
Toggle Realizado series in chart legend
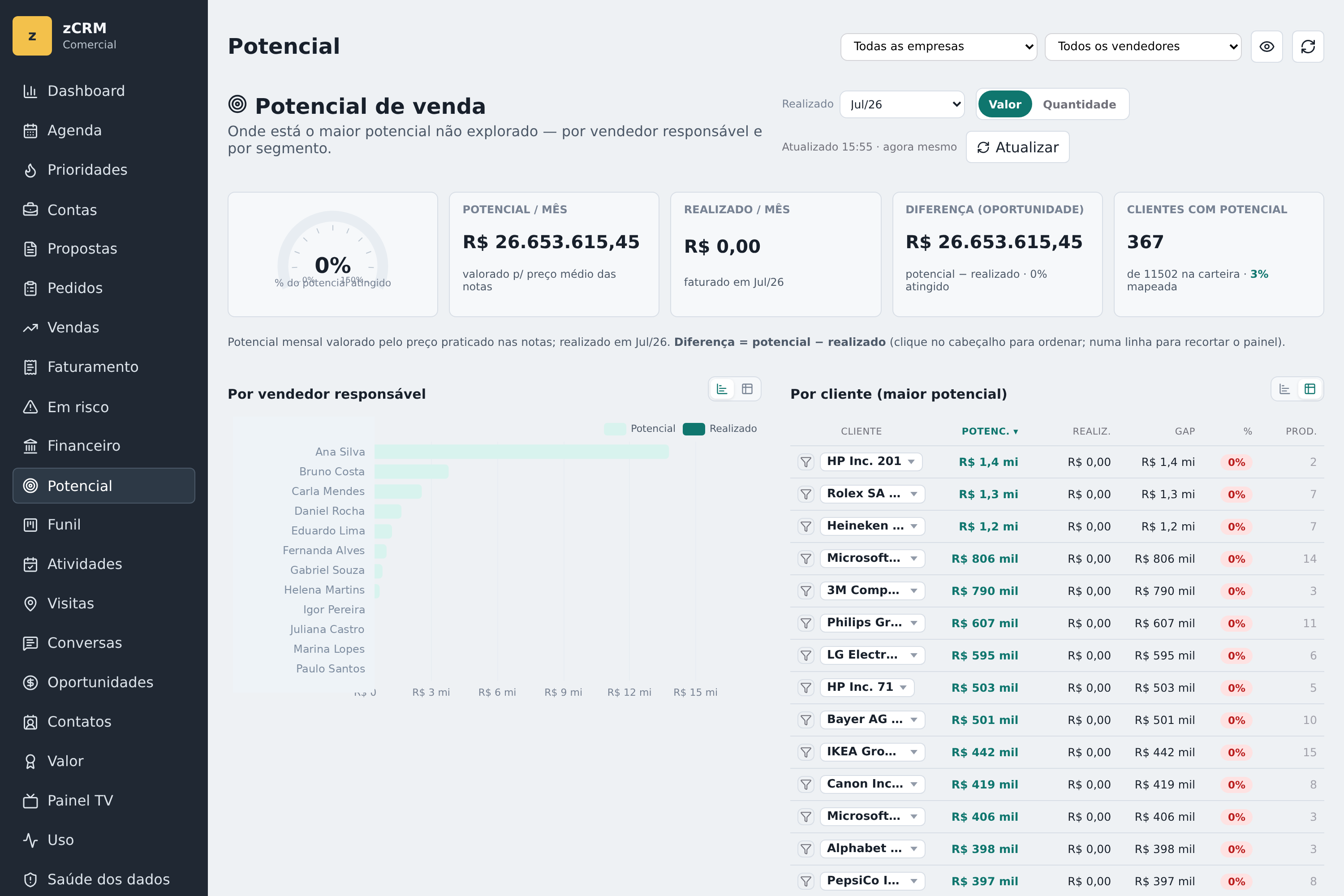719,429
